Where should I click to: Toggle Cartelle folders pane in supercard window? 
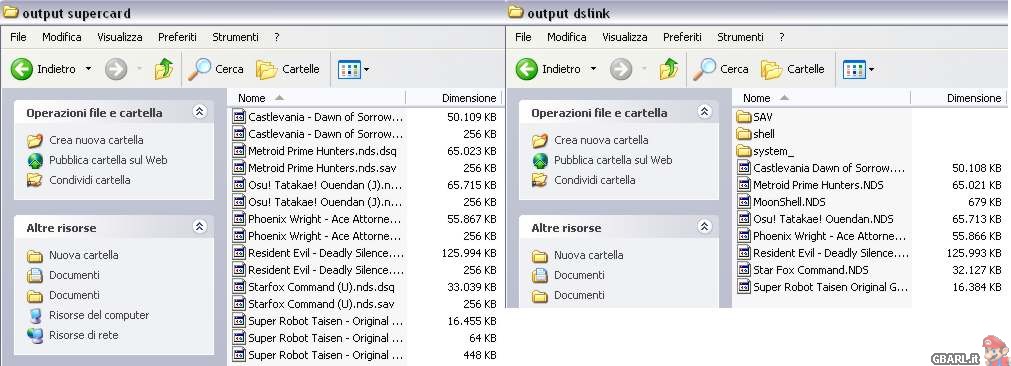[288, 69]
